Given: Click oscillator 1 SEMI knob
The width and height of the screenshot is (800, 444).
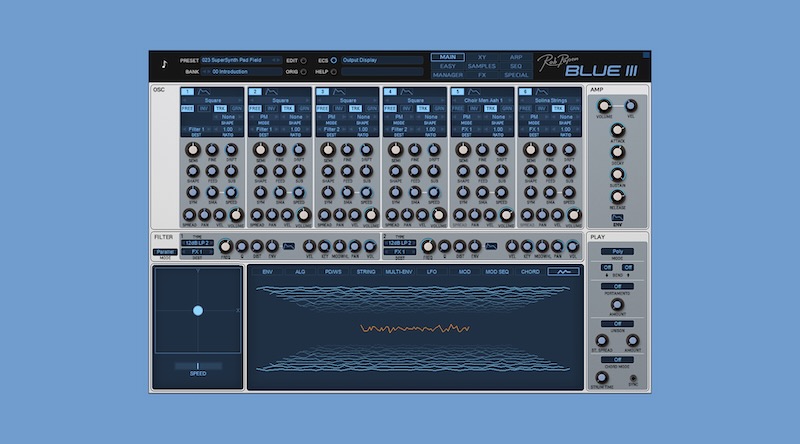Looking at the screenshot, I should tap(192, 150).
